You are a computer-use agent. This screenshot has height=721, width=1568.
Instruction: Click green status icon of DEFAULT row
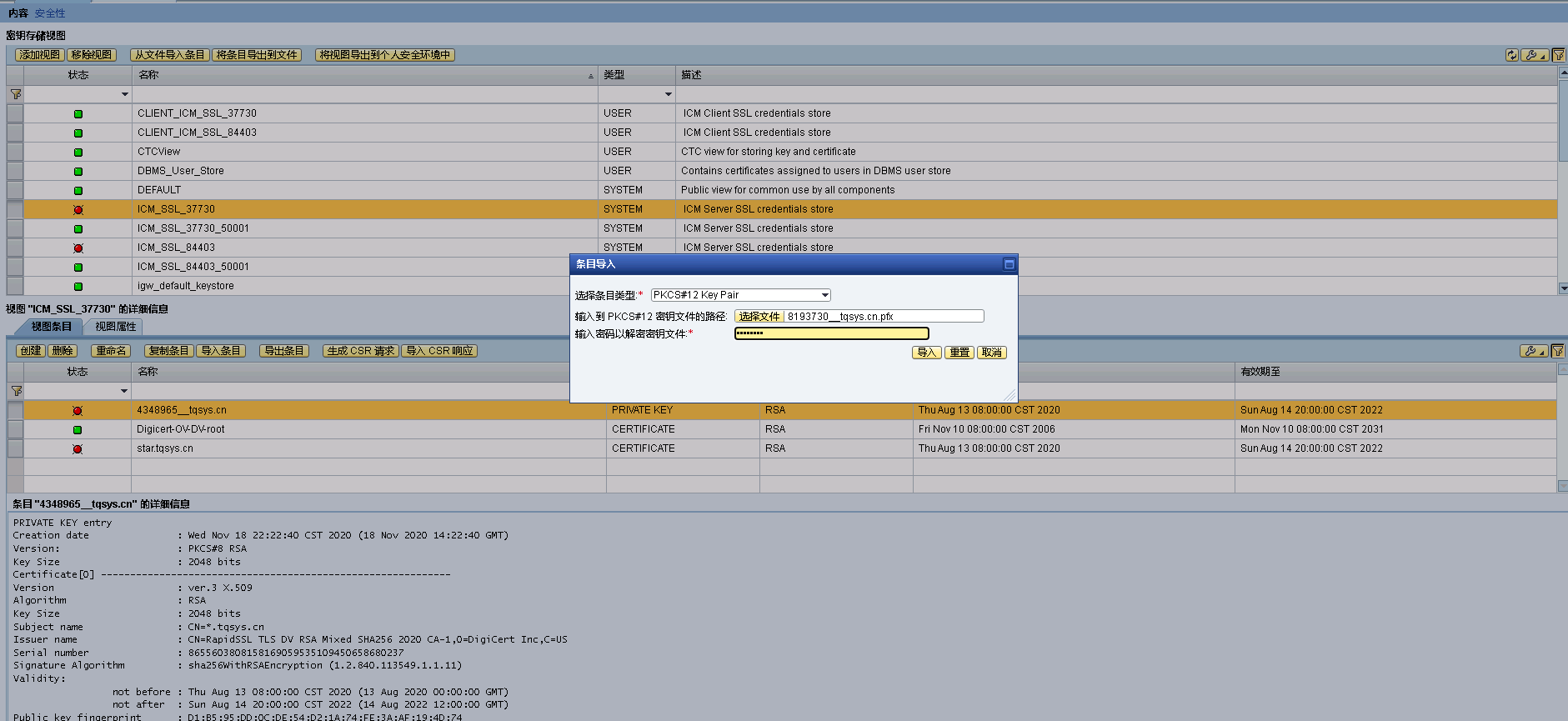pos(78,191)
